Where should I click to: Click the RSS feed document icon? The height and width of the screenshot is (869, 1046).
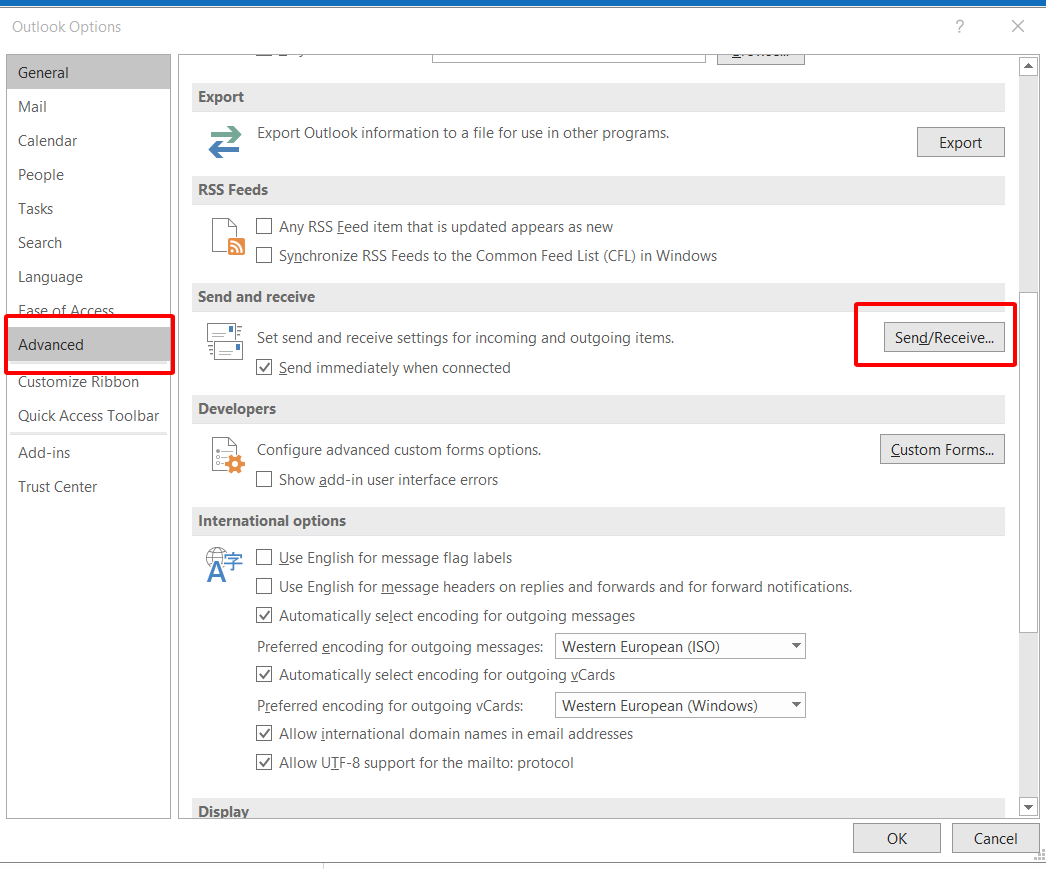[227, 237]
